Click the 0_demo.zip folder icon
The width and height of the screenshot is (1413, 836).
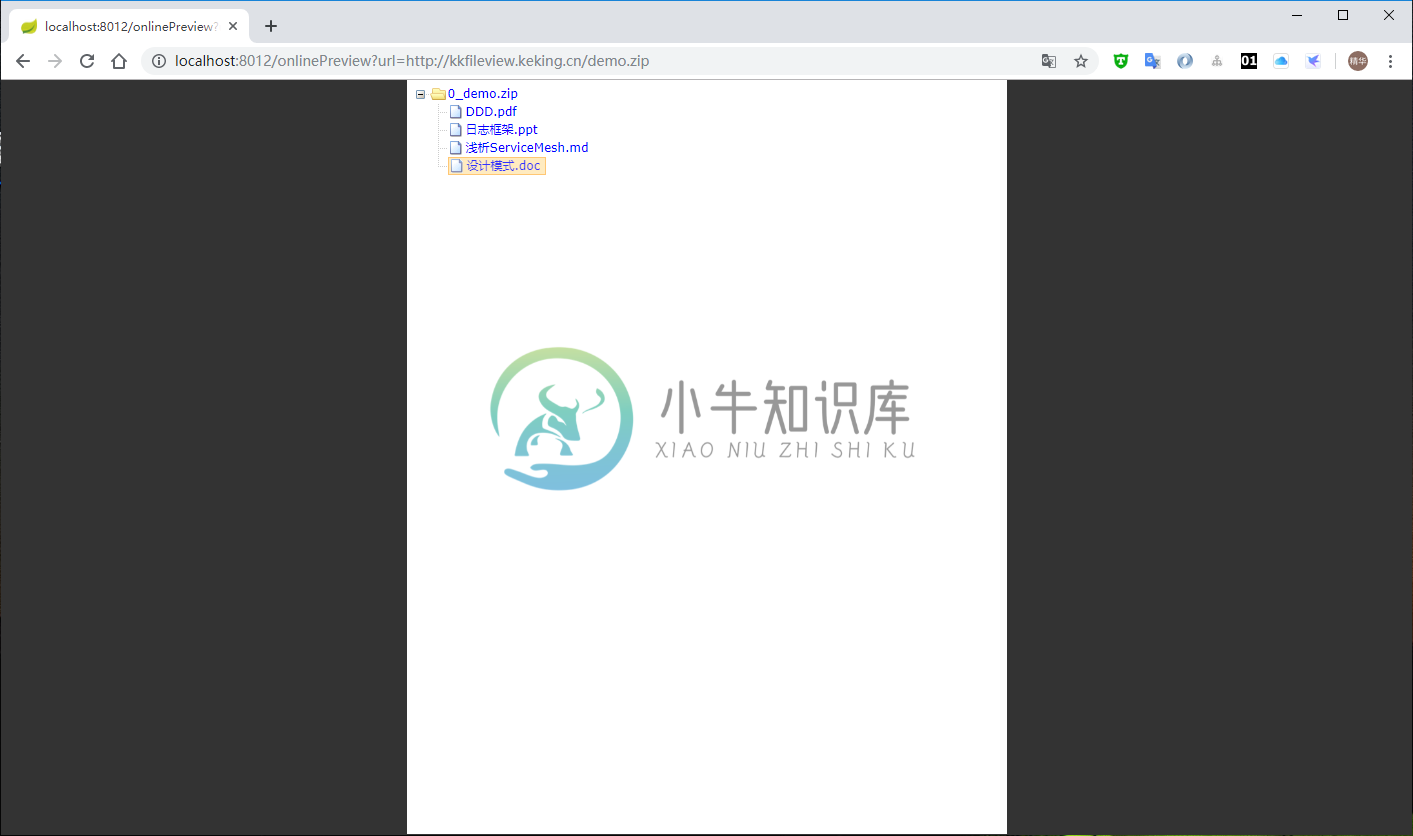pyautogui.click(x=438, y=94)
